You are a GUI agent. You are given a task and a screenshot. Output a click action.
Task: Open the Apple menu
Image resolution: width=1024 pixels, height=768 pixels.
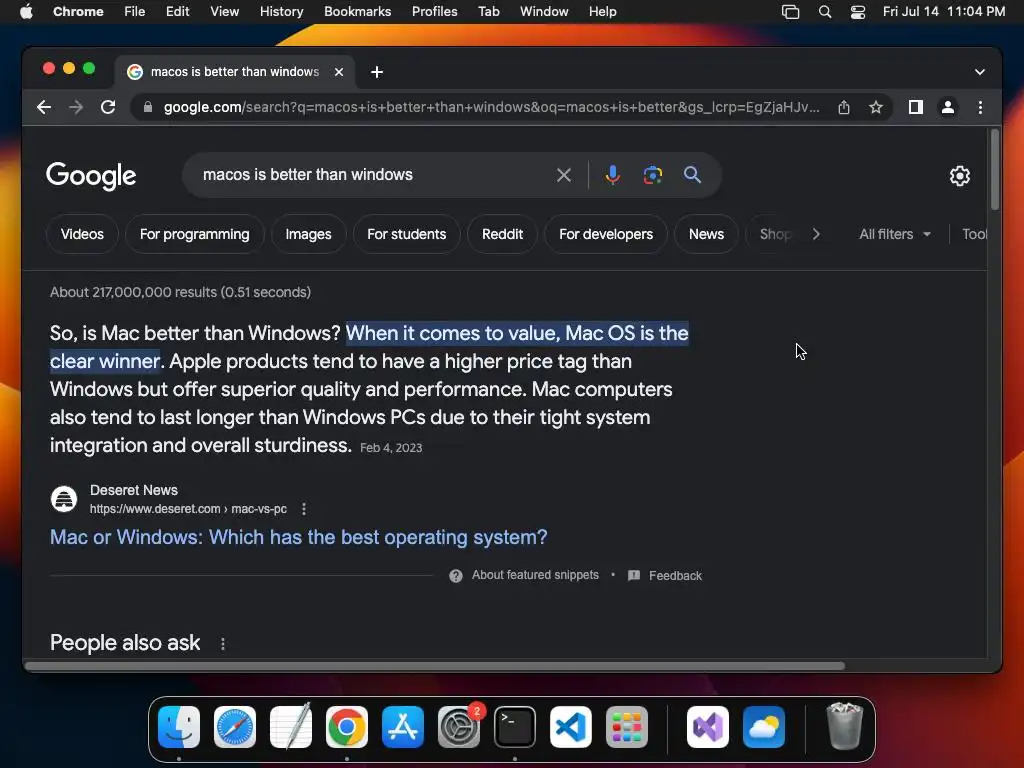[26, 12]
